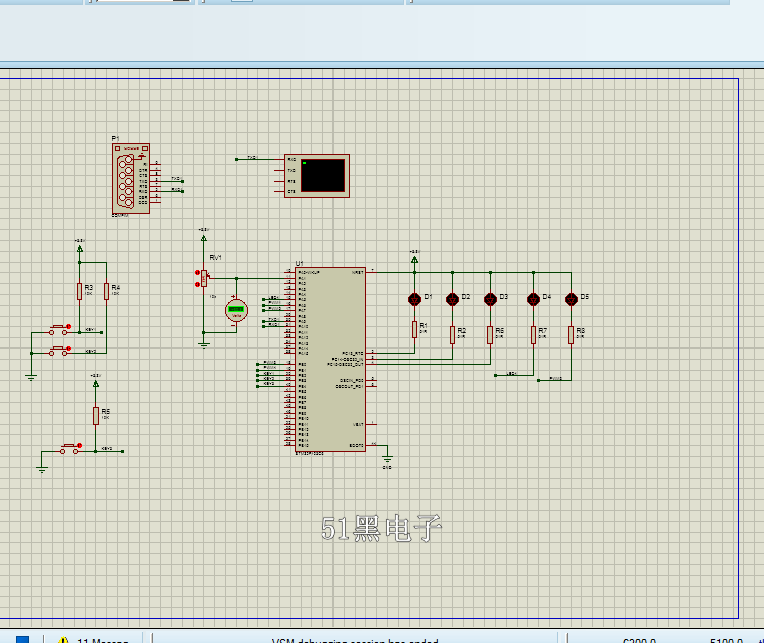
Task: Select the power terminal above RV1
Action: pyautogui.click(x=204, y=237)
